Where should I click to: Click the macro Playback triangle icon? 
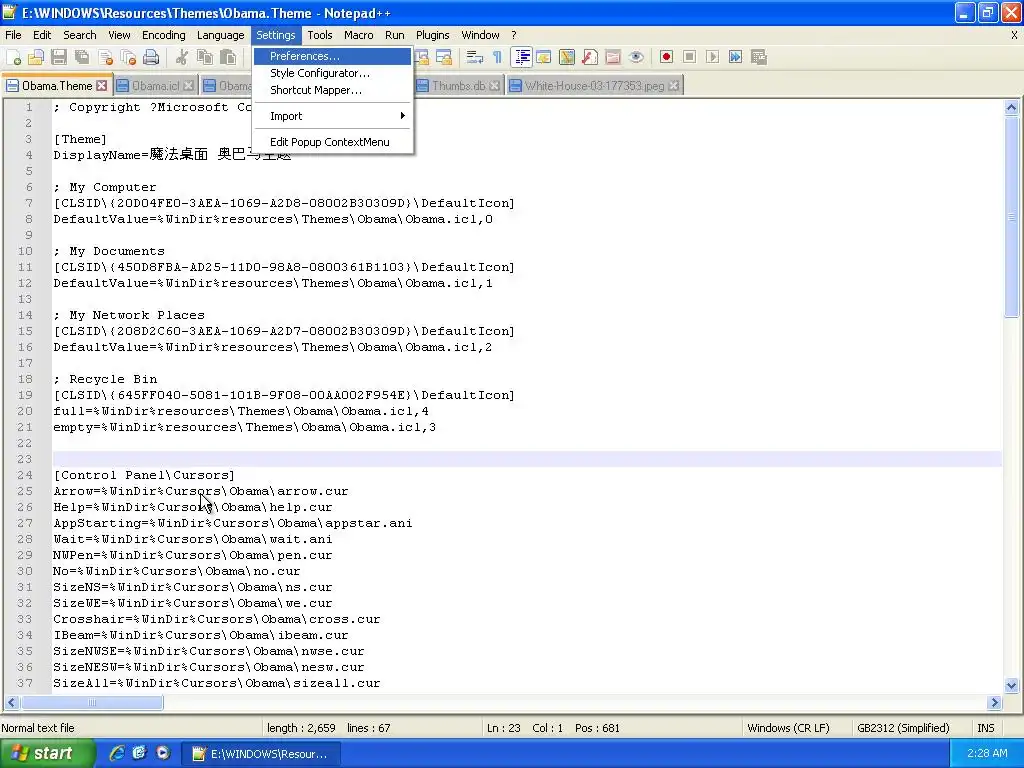[712, 57]
